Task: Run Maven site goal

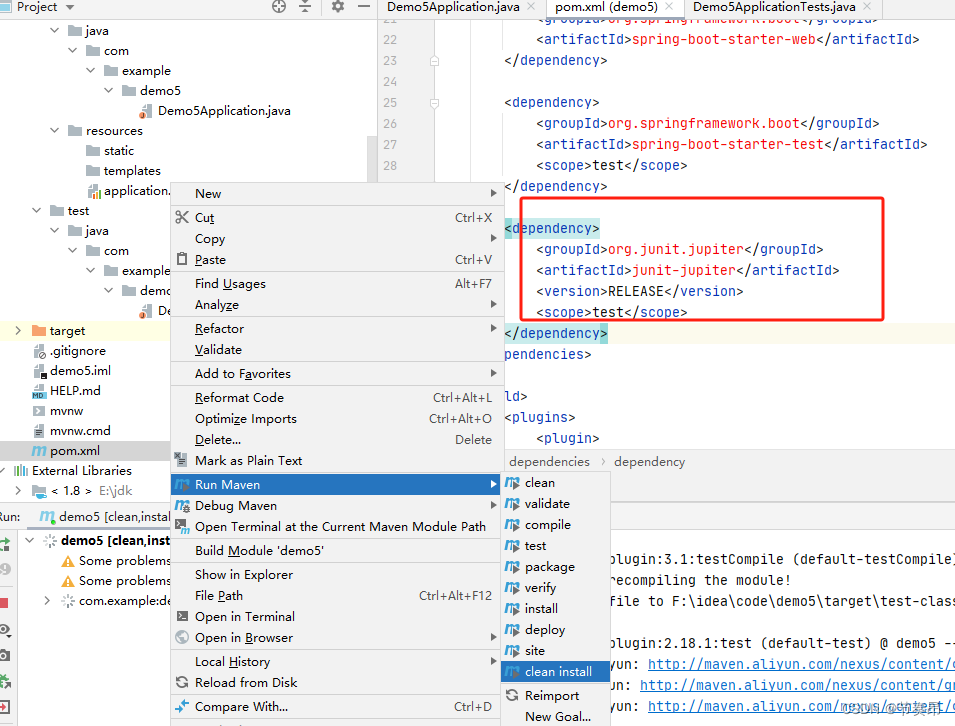Action: coord(555,651)
